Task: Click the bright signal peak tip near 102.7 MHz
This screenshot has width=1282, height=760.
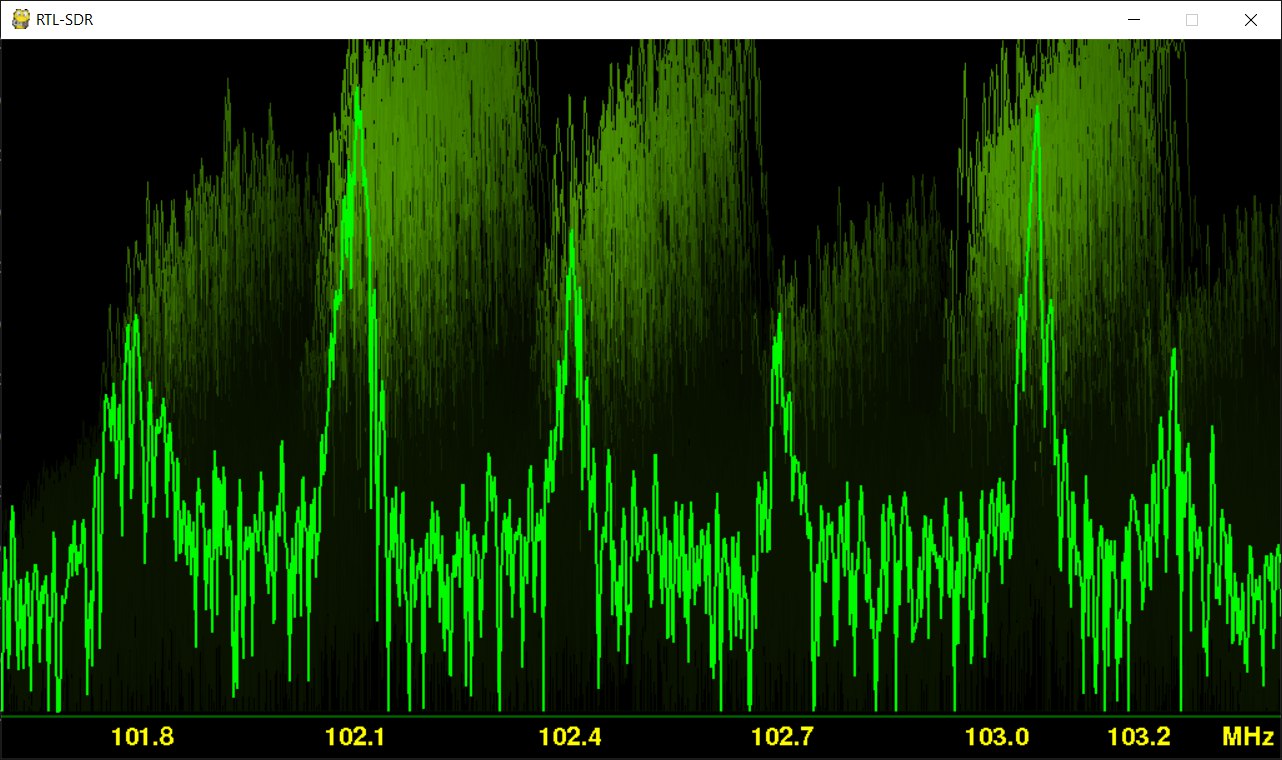Action: [x=777, y=318]
